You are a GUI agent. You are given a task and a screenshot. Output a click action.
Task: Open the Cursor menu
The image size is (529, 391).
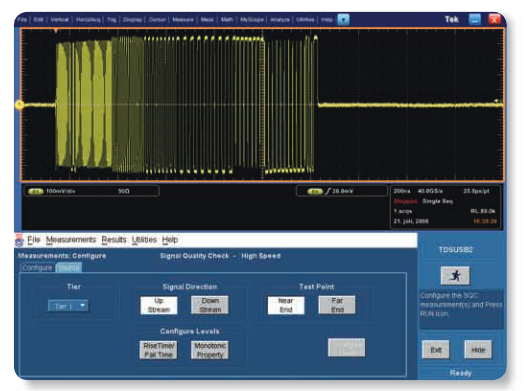click(157, 20)
